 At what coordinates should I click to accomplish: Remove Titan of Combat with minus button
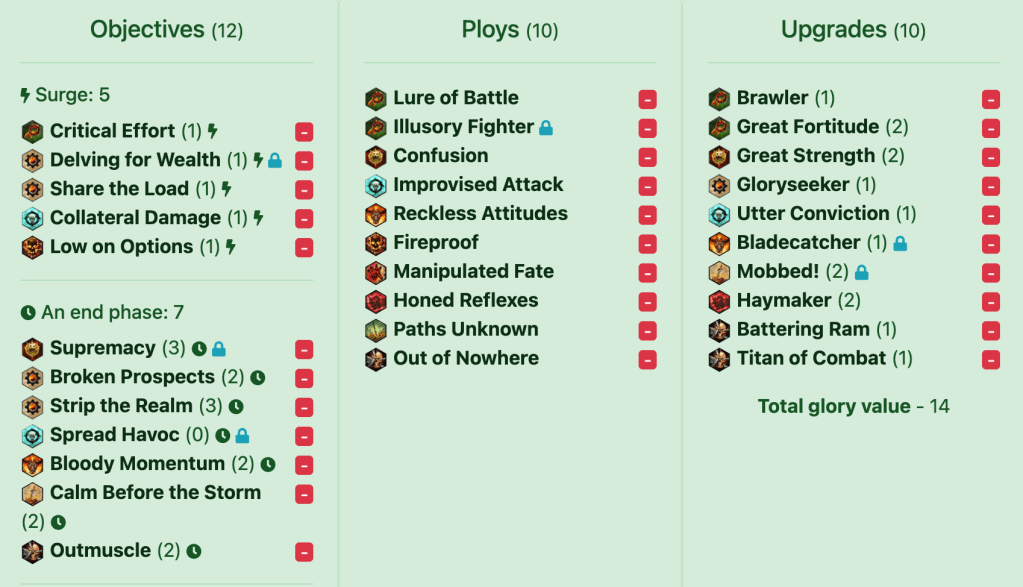point(990,360)
